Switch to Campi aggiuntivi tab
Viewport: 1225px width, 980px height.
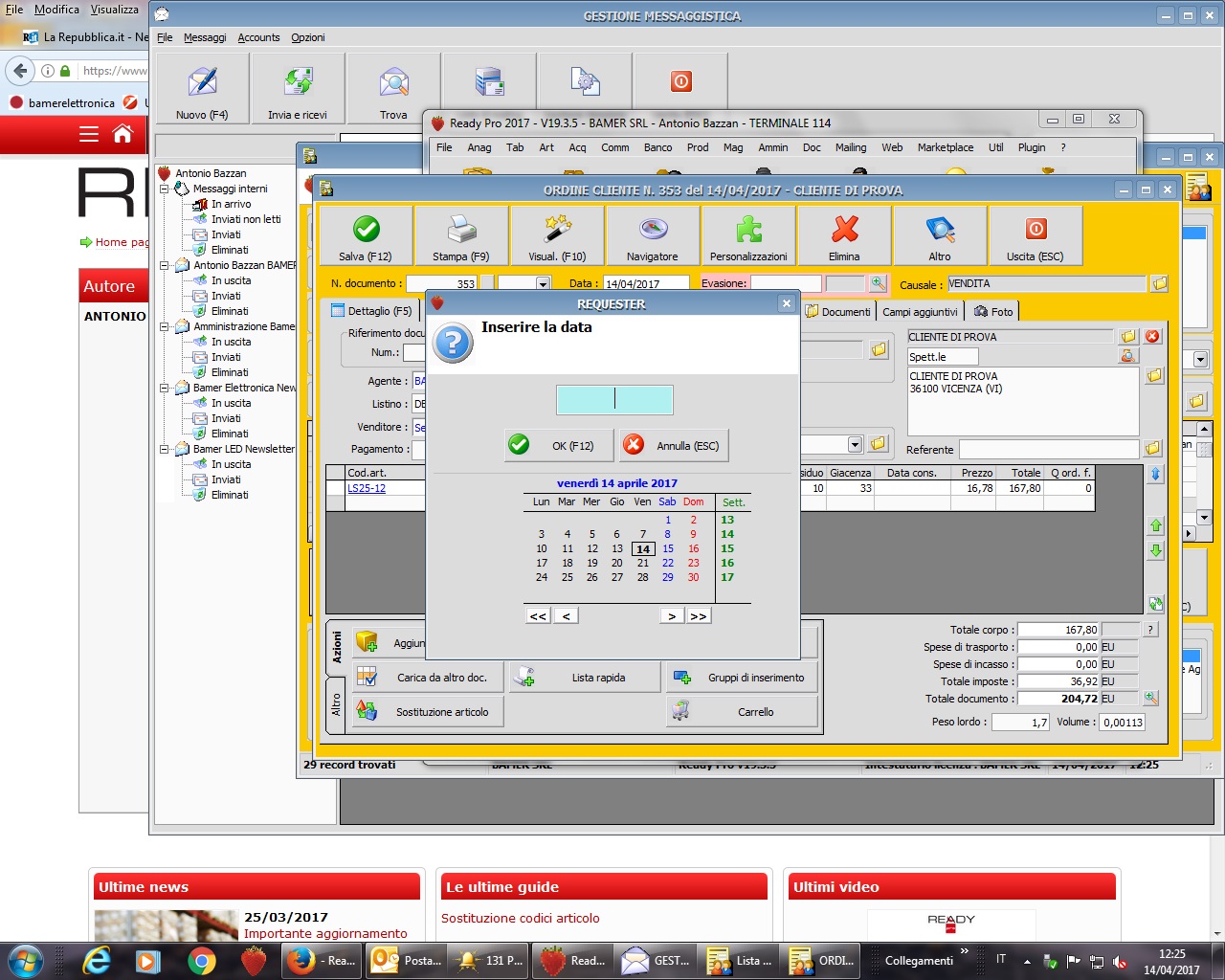(920, 311)
